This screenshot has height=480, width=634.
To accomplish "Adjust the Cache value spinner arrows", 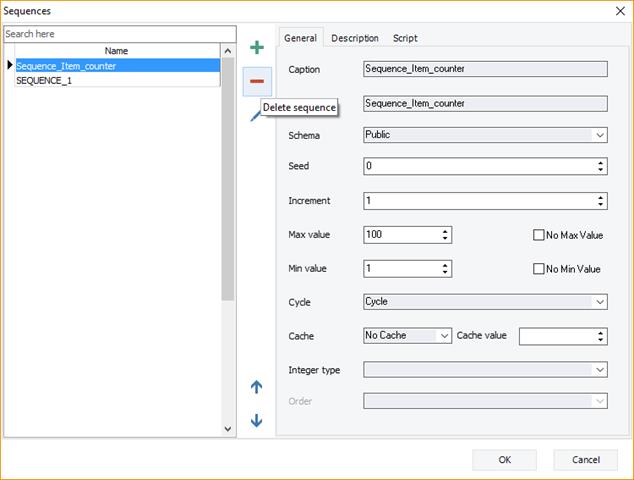I will click(600, 336).
